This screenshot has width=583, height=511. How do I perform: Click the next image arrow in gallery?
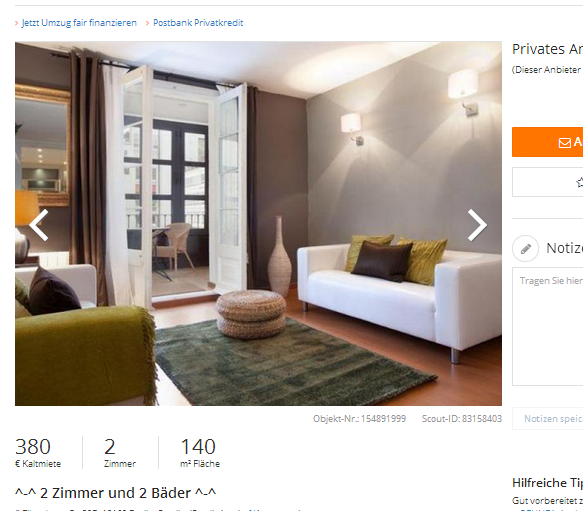477,225
